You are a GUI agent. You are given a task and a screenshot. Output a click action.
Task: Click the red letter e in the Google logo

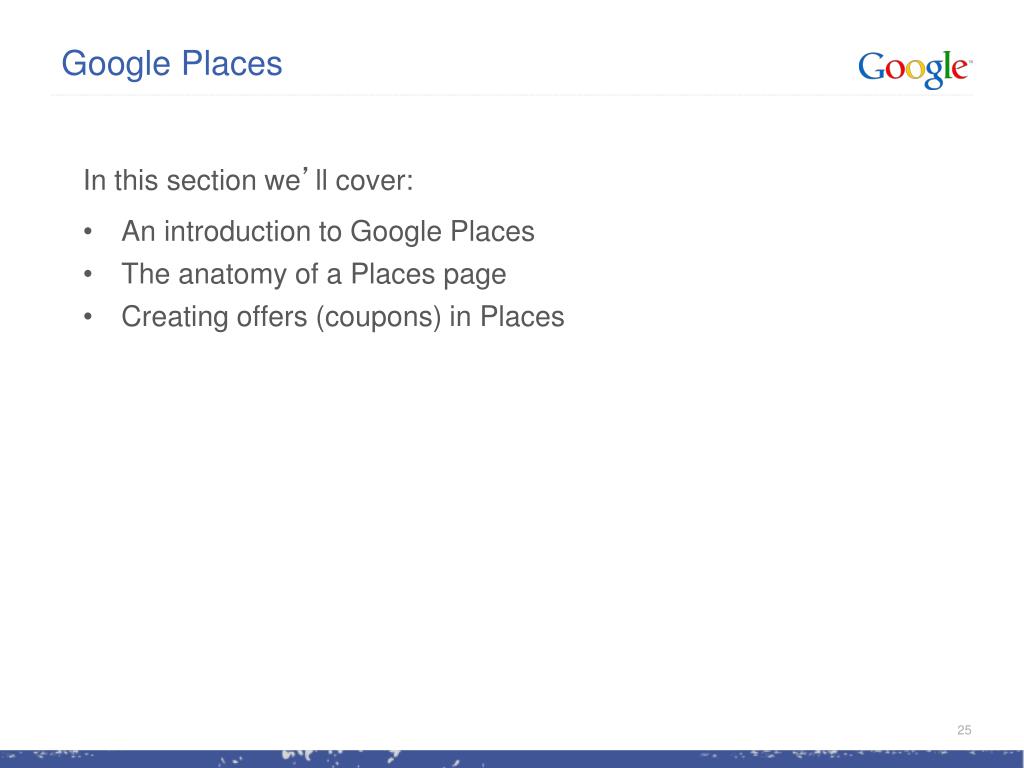coord(959,69)
